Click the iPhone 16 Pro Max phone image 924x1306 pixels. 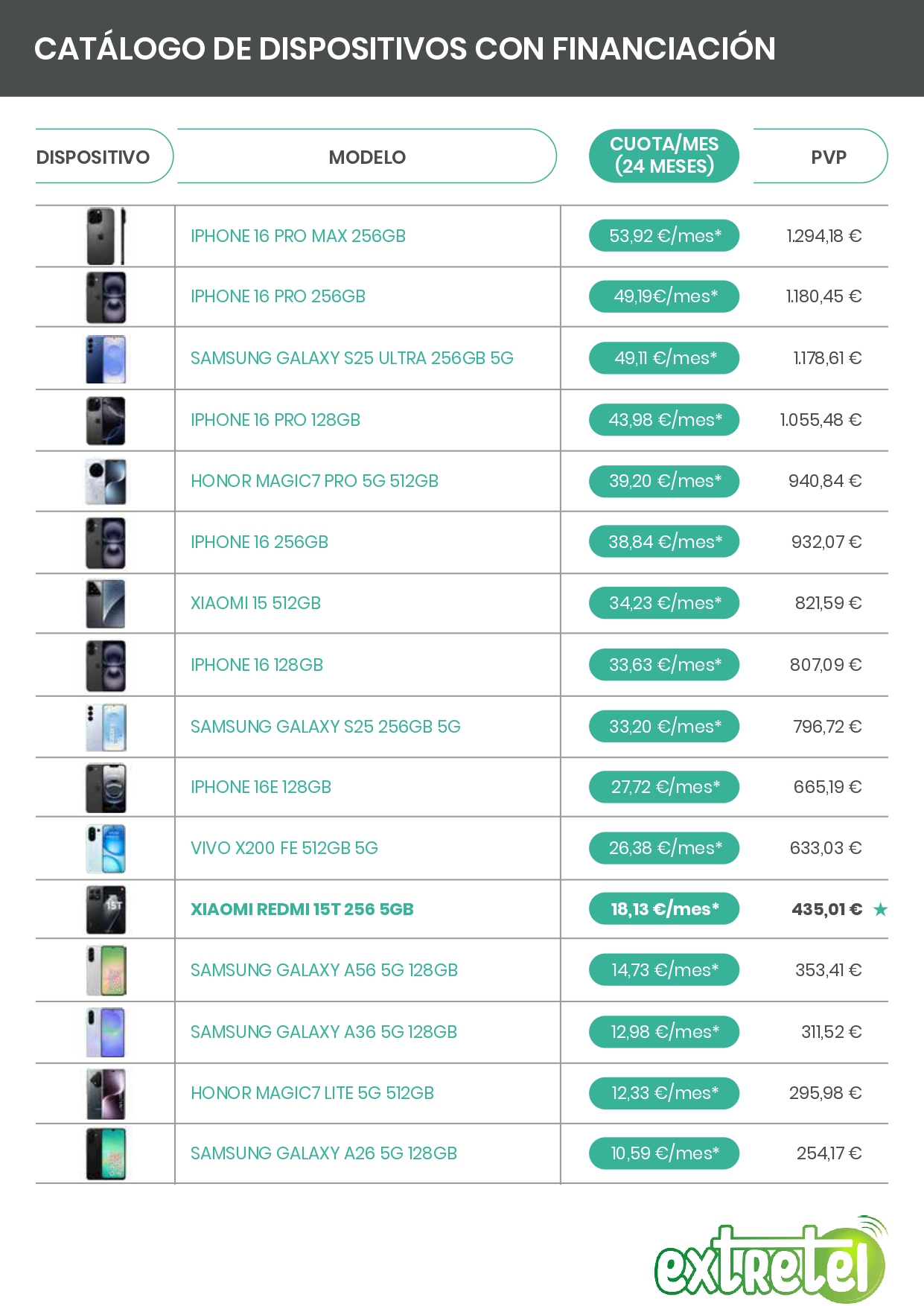click(106, 237)
